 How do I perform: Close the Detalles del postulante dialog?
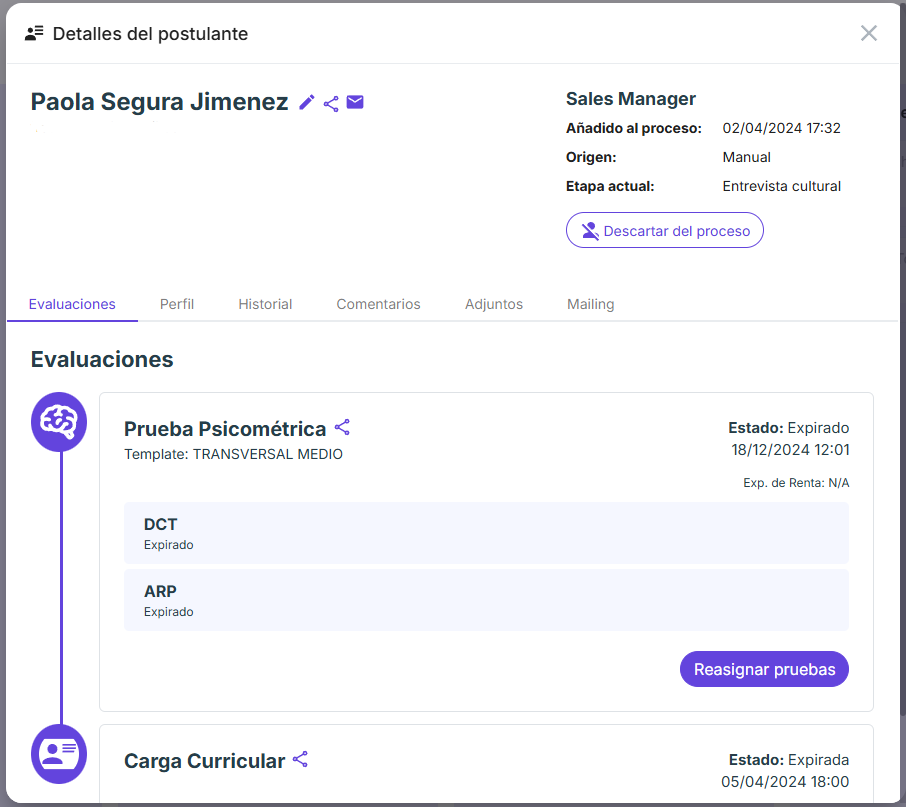pos(868,33)
